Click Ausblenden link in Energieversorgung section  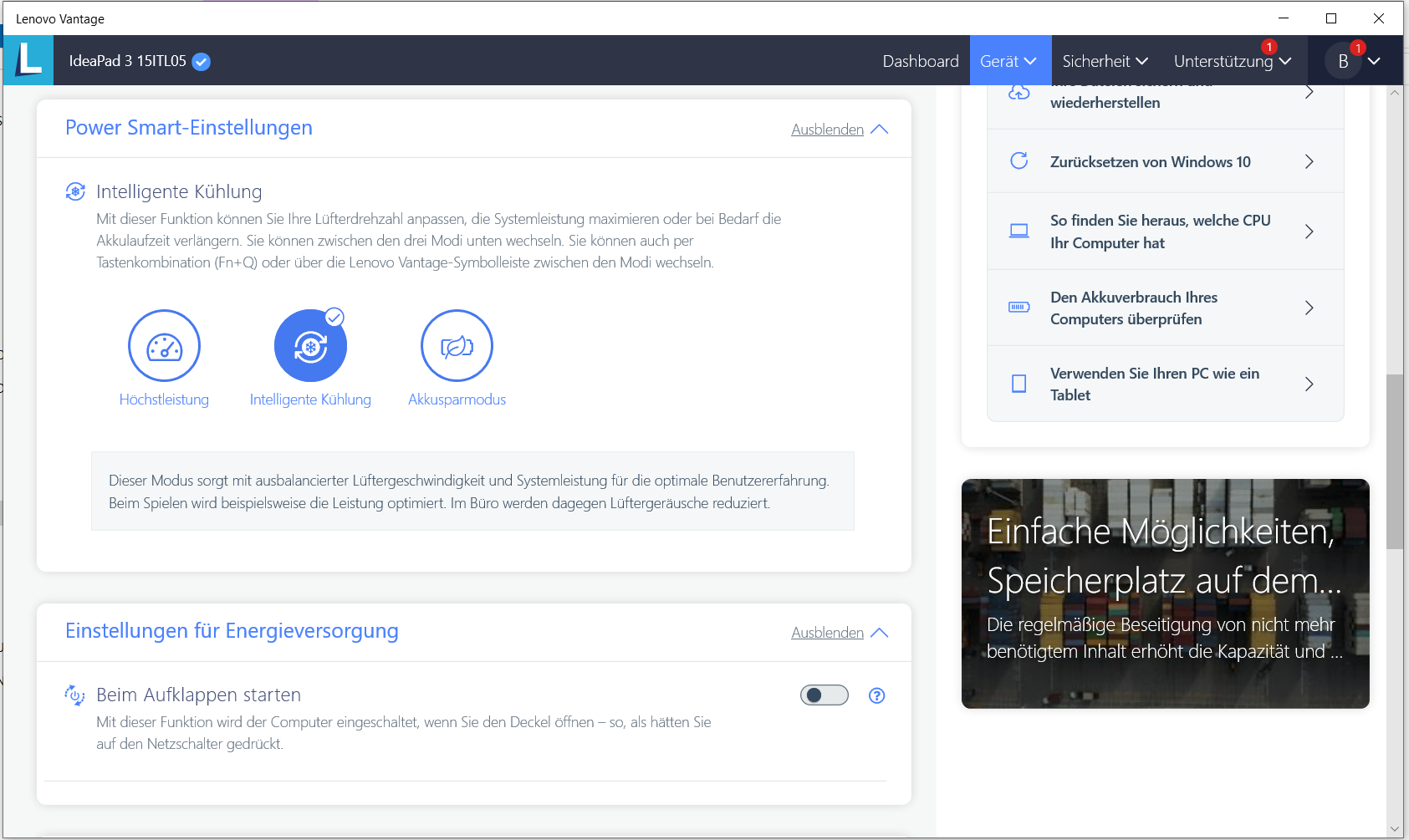(827, 633)
